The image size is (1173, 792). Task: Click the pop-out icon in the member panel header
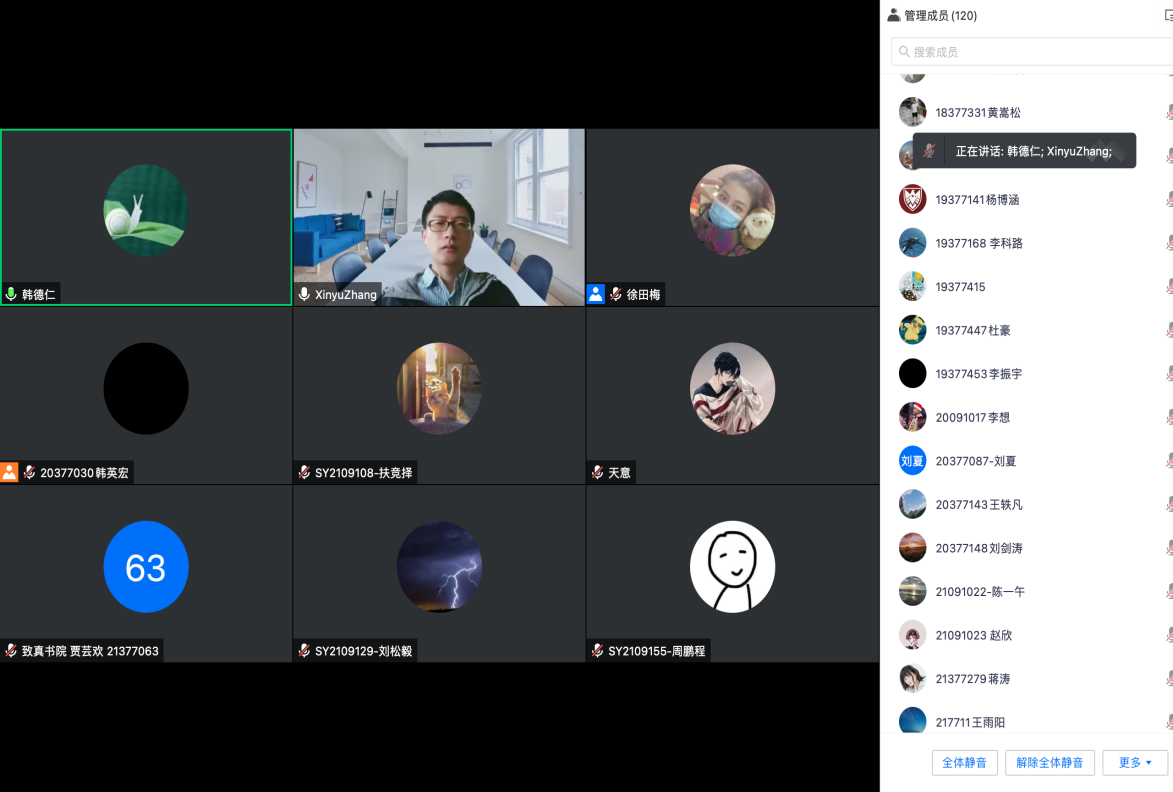(1167, 16)
